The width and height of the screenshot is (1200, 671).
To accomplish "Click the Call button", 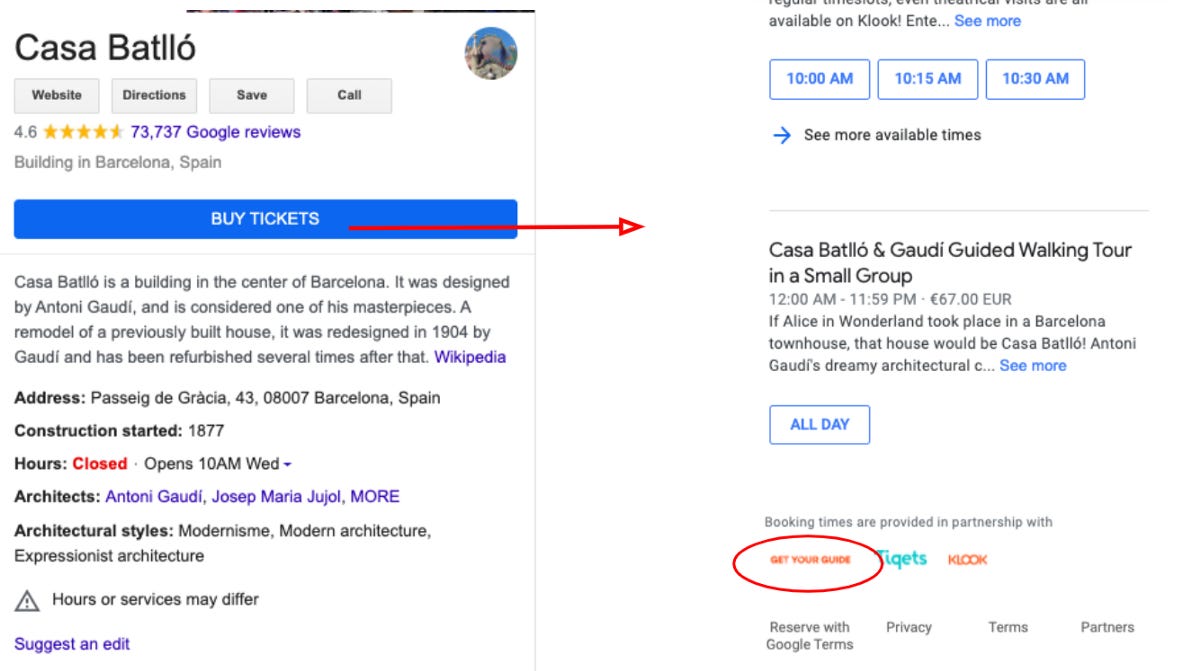I will click(x=349, y=95).
